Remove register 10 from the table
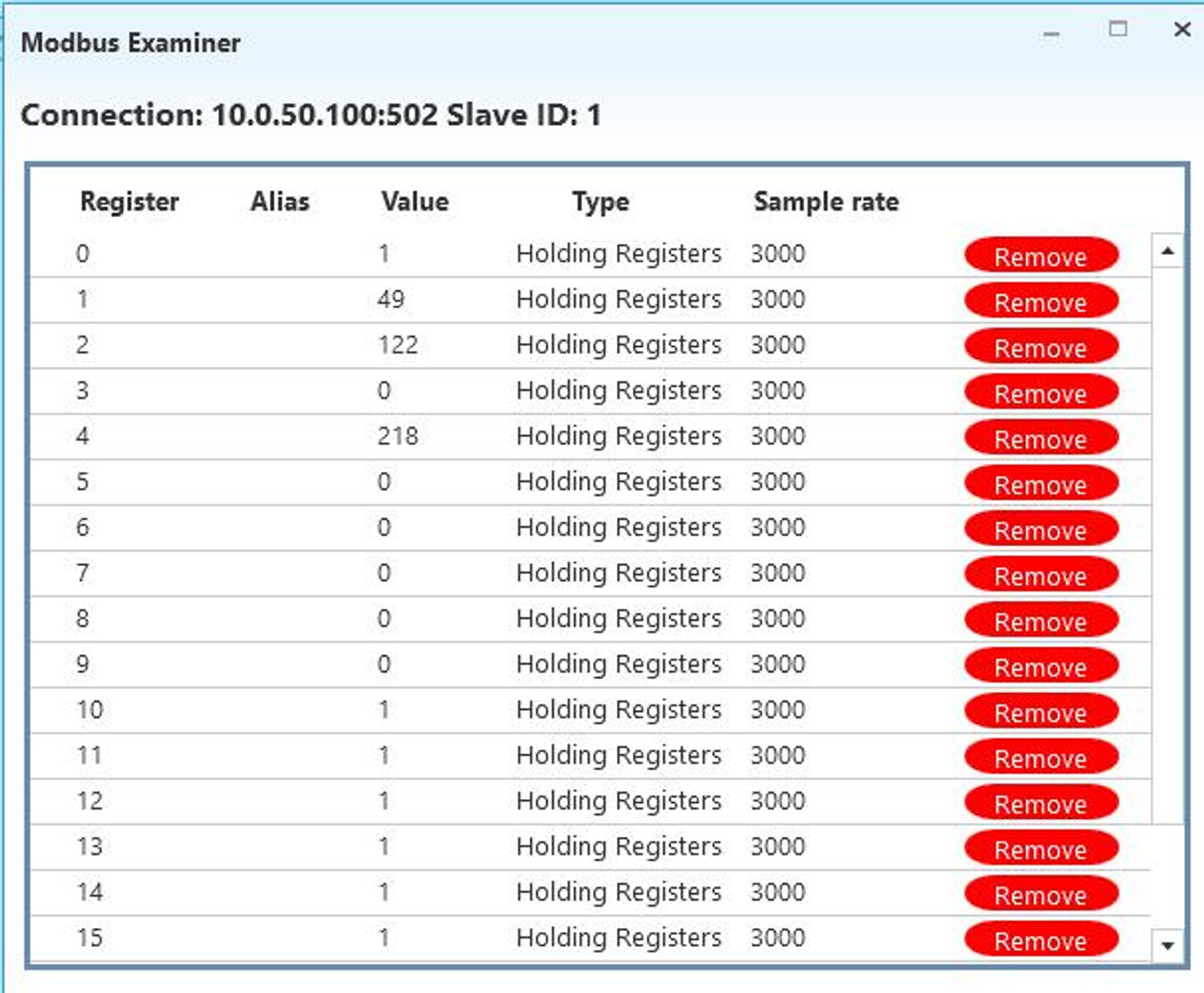The width and height of the screenshot is (1204, 993). click(1041, 711)
